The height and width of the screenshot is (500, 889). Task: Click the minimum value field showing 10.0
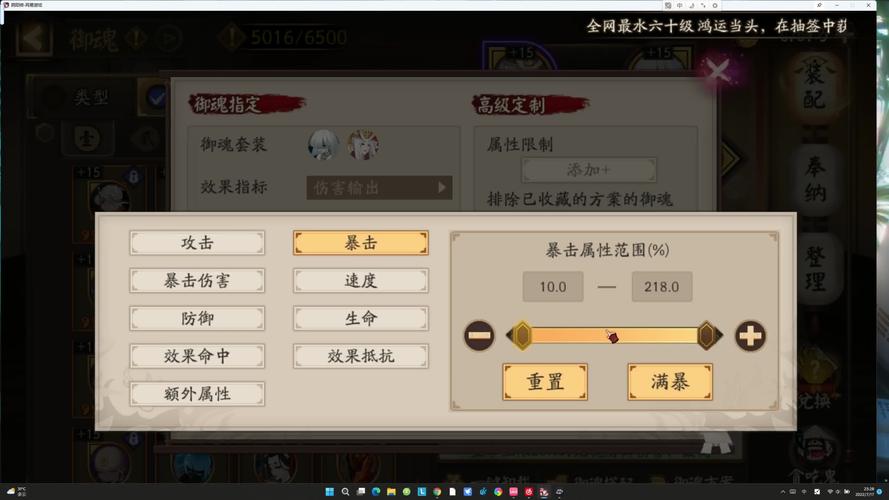pyautogui.click(x=553, y=287)
